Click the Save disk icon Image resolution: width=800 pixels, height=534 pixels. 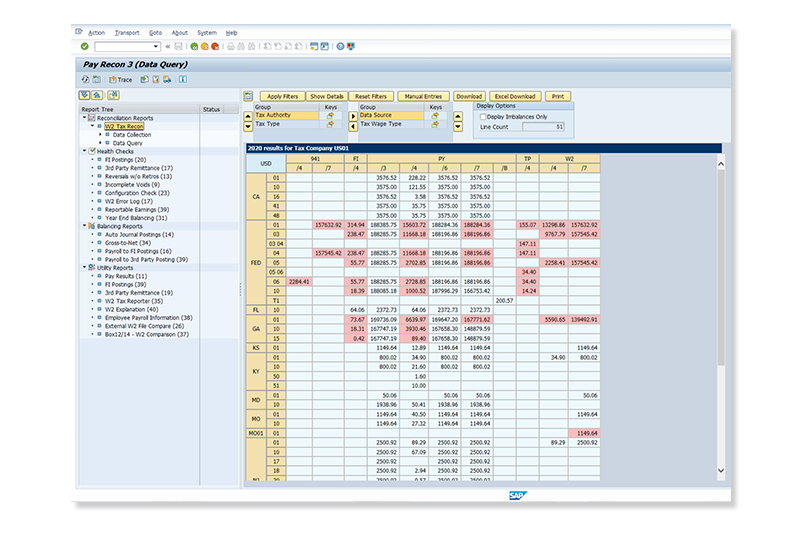coord(178,46)
